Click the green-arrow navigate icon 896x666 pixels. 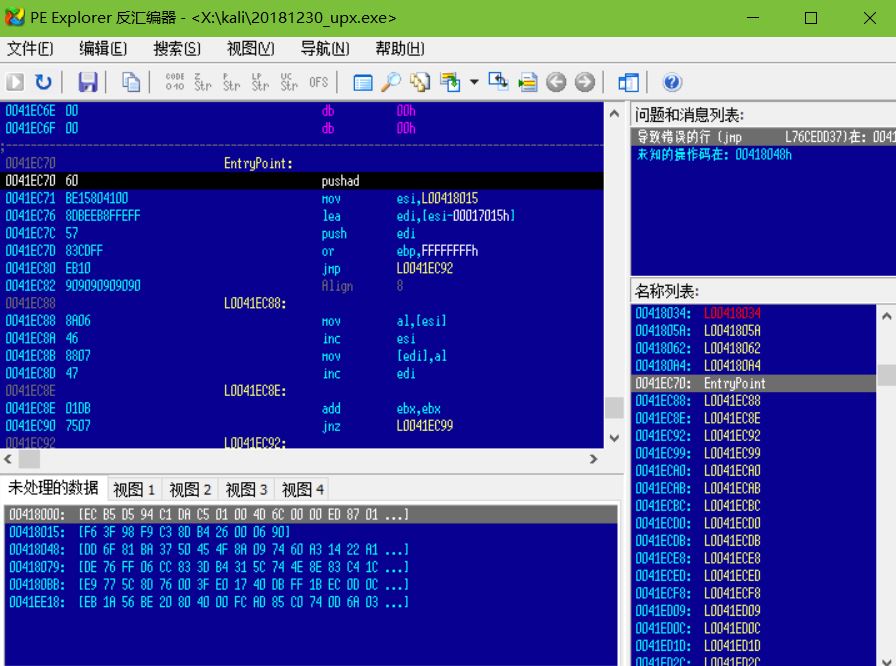click(450, 82)
